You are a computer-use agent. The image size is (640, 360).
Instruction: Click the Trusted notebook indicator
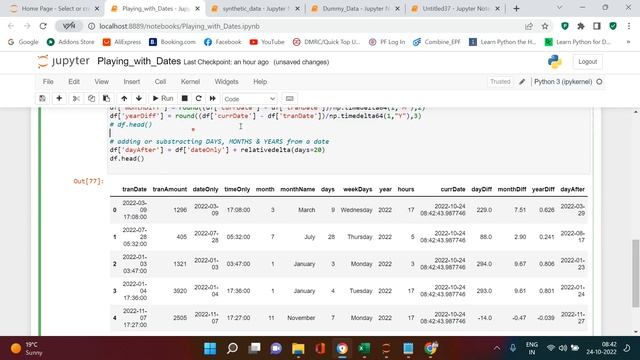tap(500, 82)
